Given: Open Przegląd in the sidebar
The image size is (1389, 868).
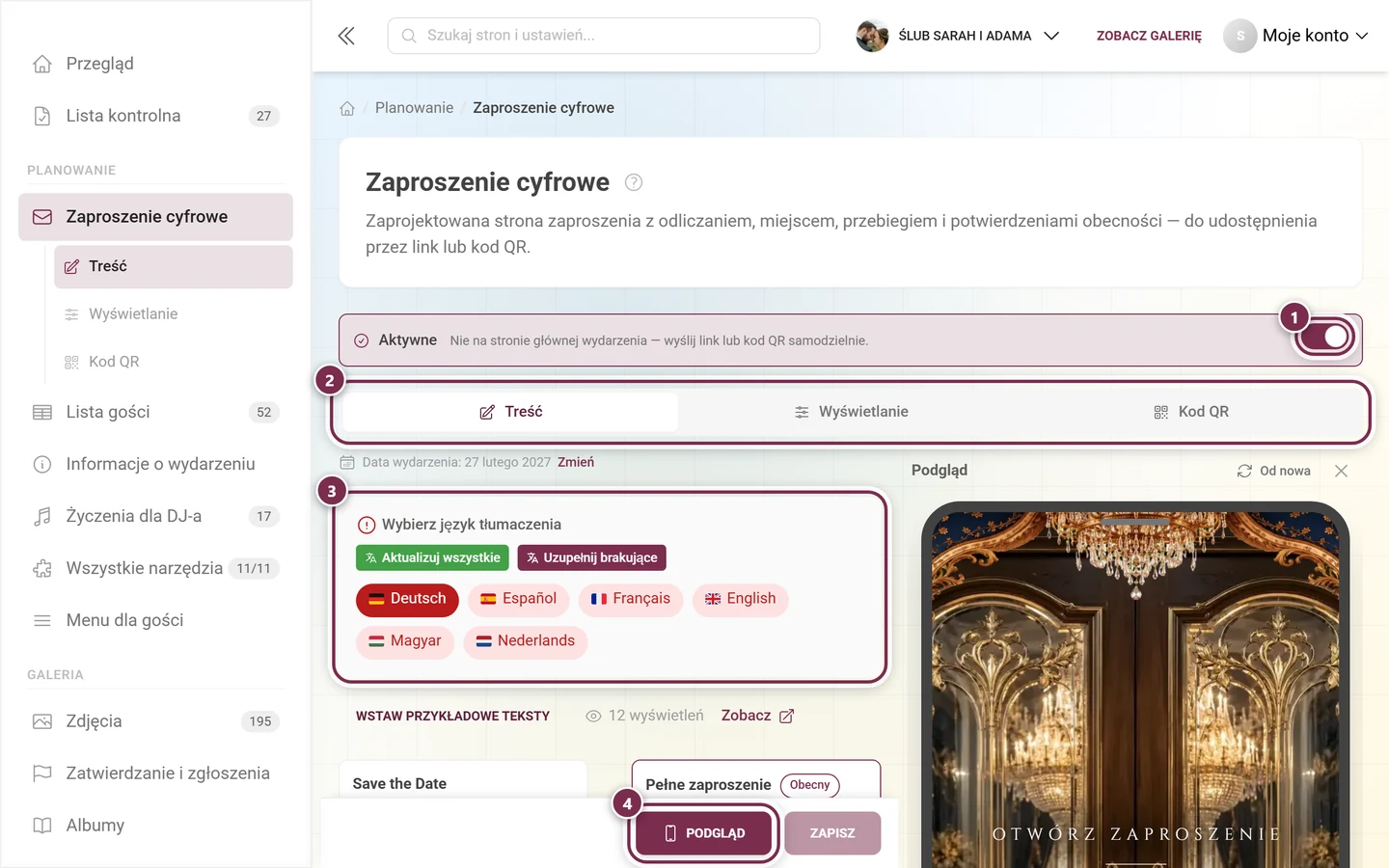Looking at the screenshot, I should pyautogui.click(x=155, y=64).
